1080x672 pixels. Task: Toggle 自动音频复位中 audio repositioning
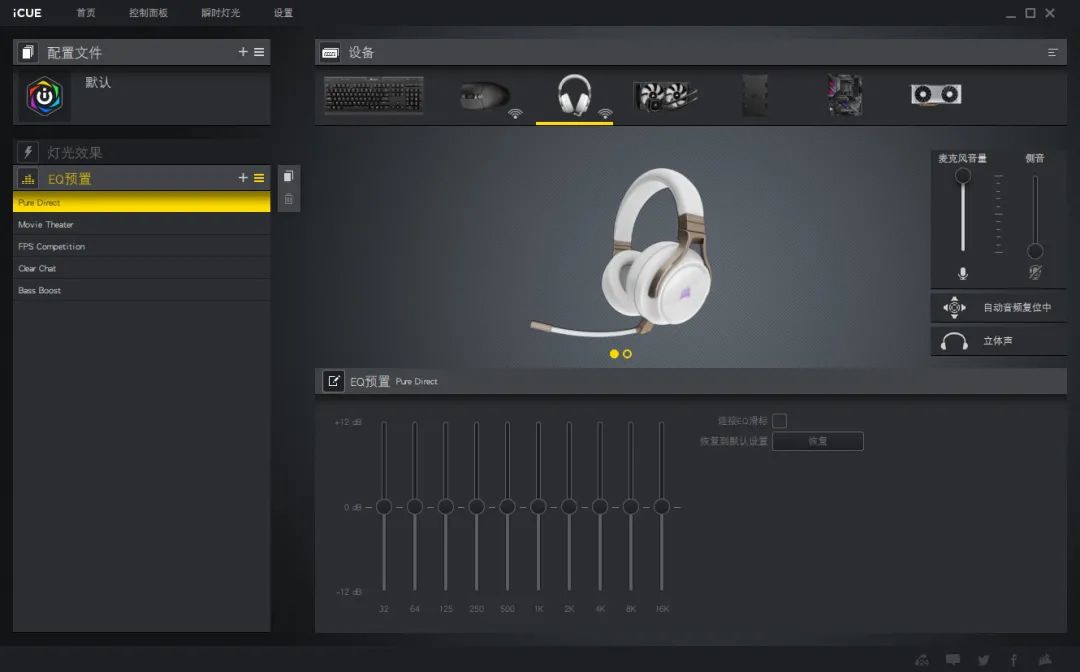999,307
